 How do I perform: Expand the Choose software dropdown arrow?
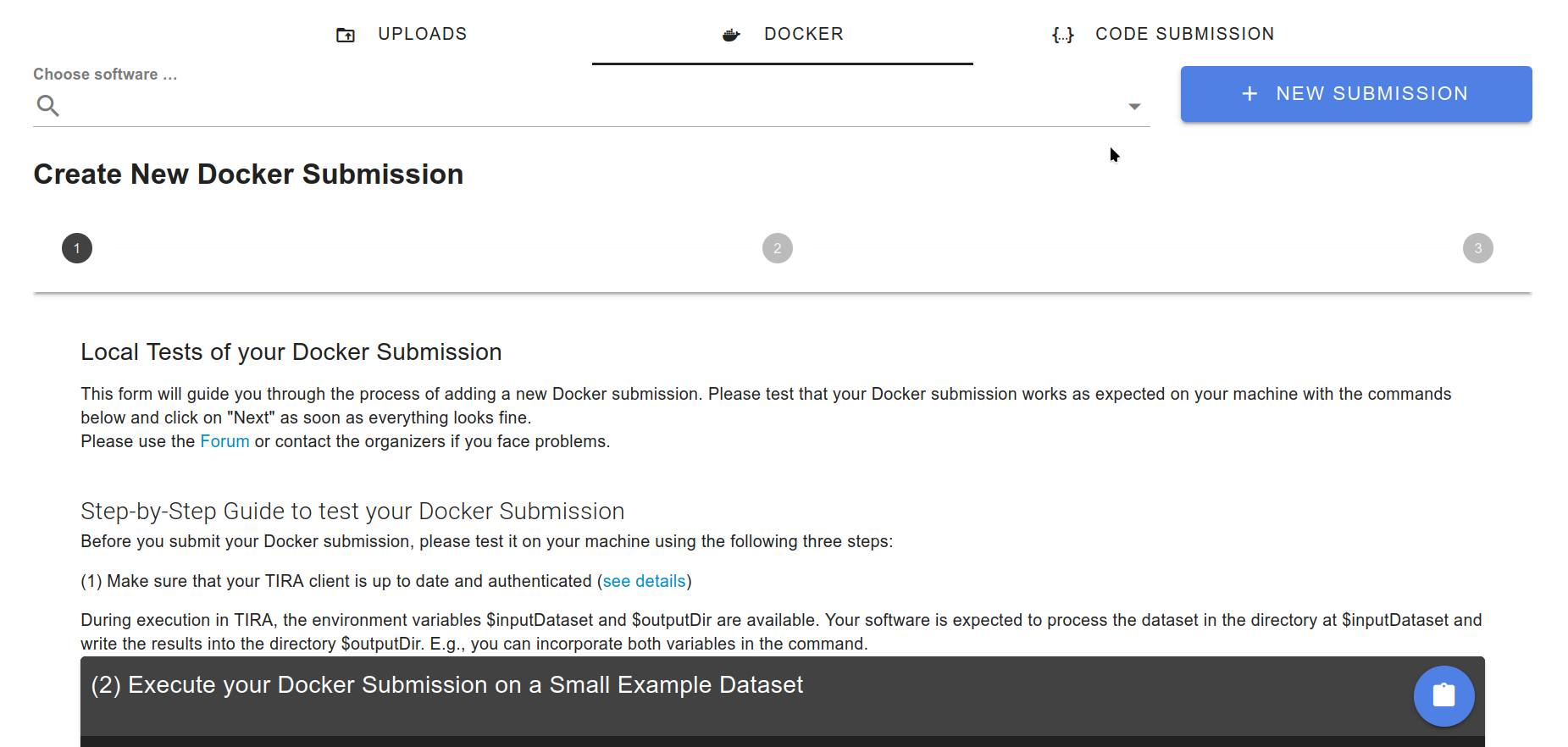(x=1134, y=107)
